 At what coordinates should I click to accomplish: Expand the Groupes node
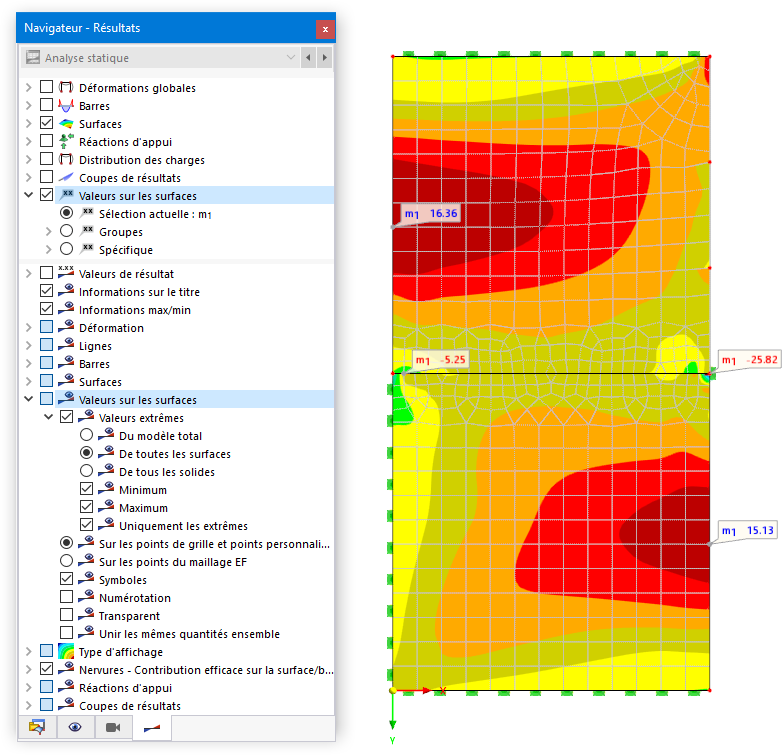coord(48,231)
